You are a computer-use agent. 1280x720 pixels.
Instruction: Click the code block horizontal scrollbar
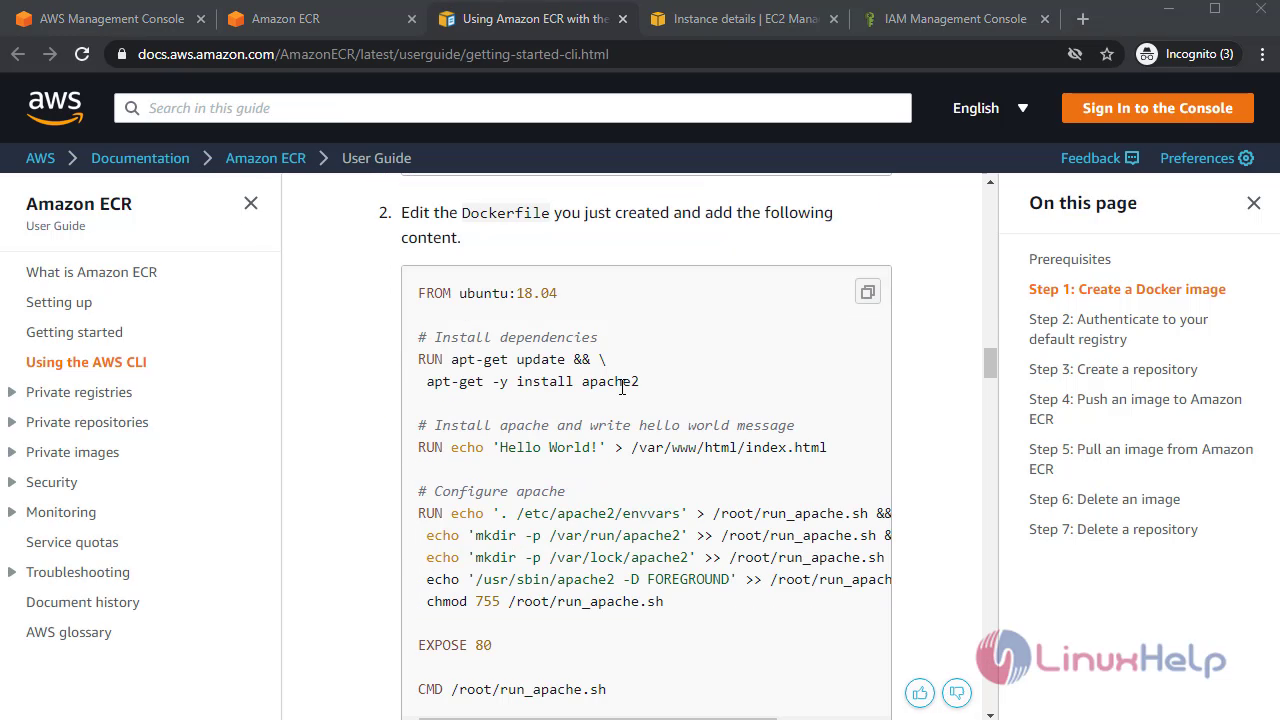(597, 717)
